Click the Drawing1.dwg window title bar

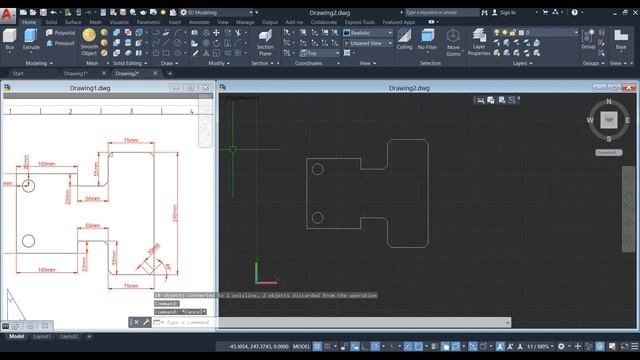(90, 88)
